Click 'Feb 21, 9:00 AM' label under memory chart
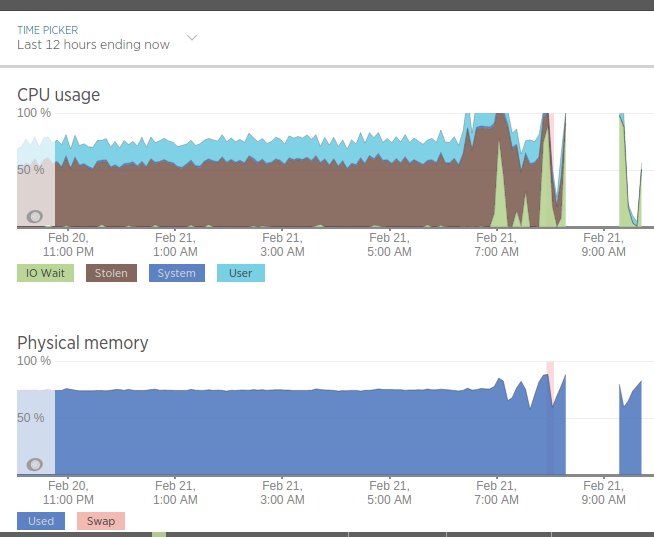The width and height of the screenshot is (654, 537). tap(604, 492)
